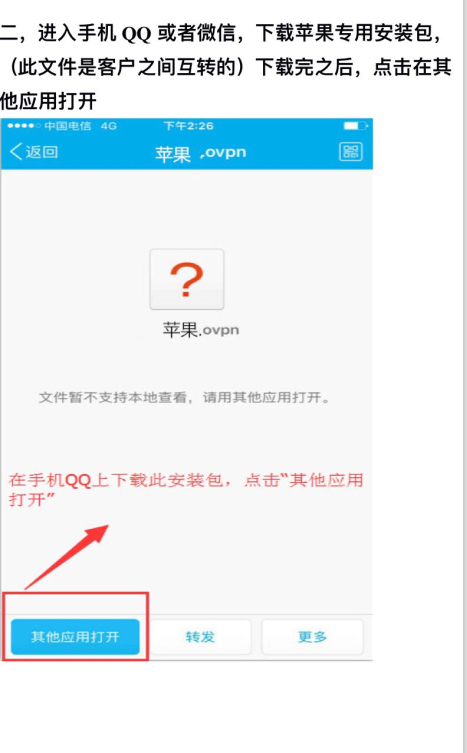Click the 下午2:26 time display
The height and width of the screenshot is (753, 467).
[188, 126]
